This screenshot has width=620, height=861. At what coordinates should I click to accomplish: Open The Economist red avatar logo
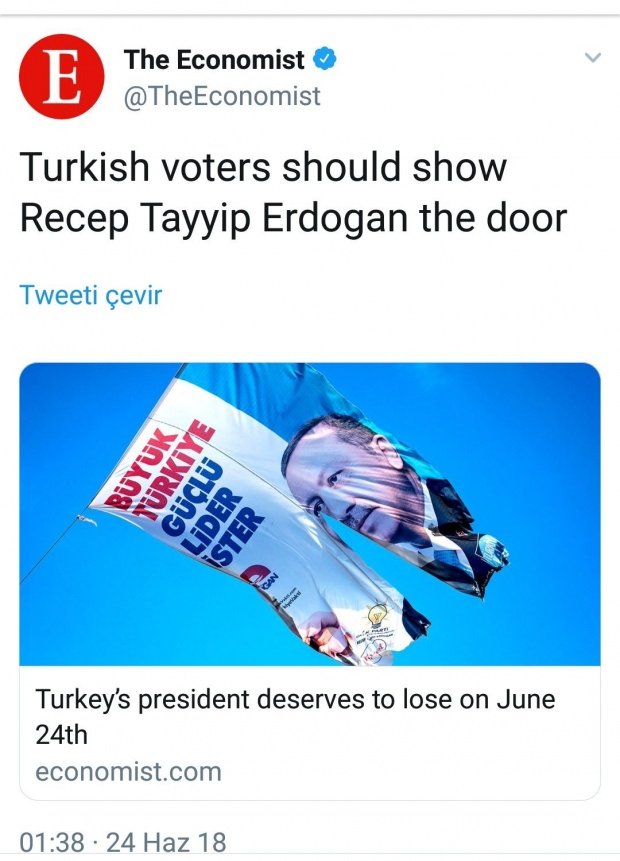(61, 76)
